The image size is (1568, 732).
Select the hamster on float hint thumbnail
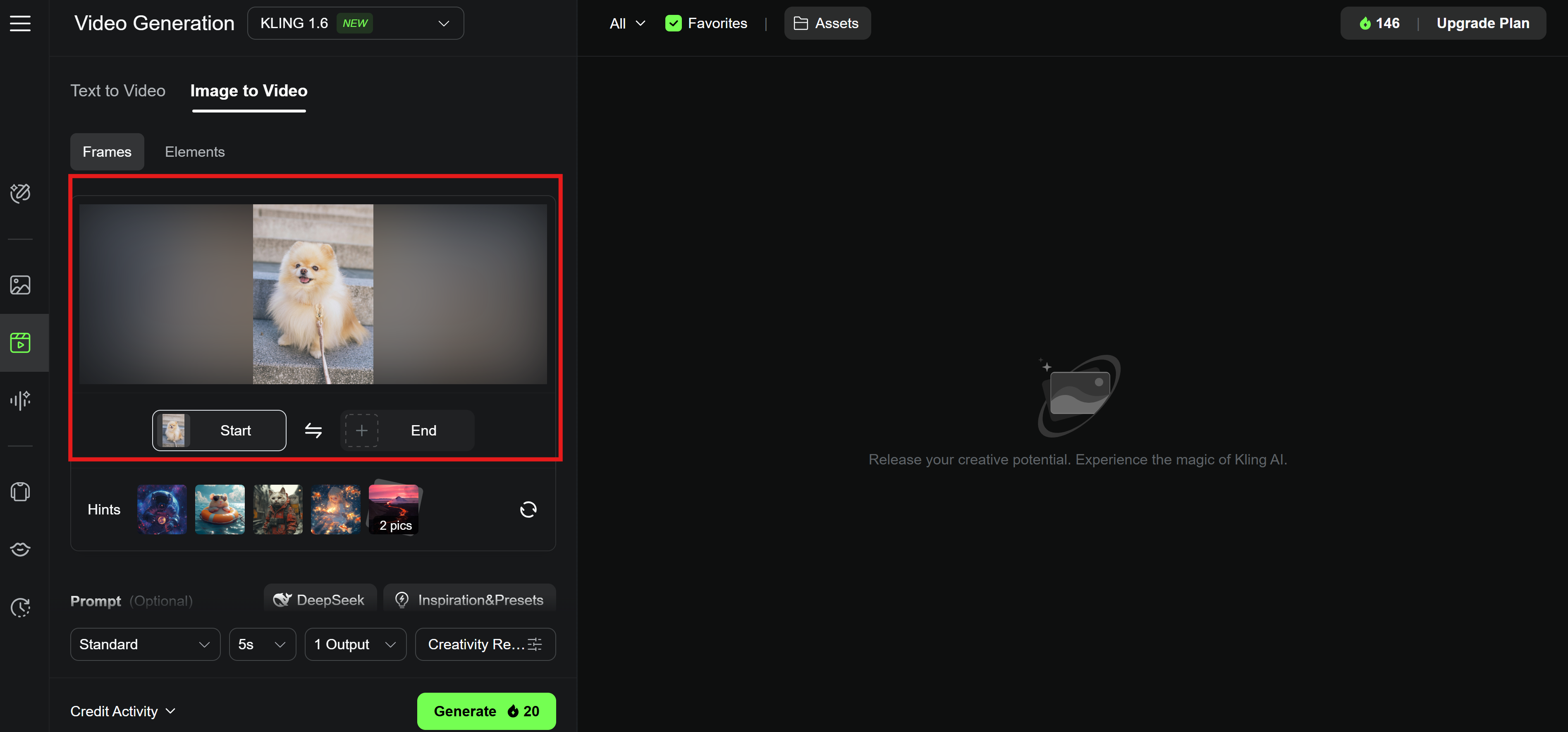click(x=220, y=510)
